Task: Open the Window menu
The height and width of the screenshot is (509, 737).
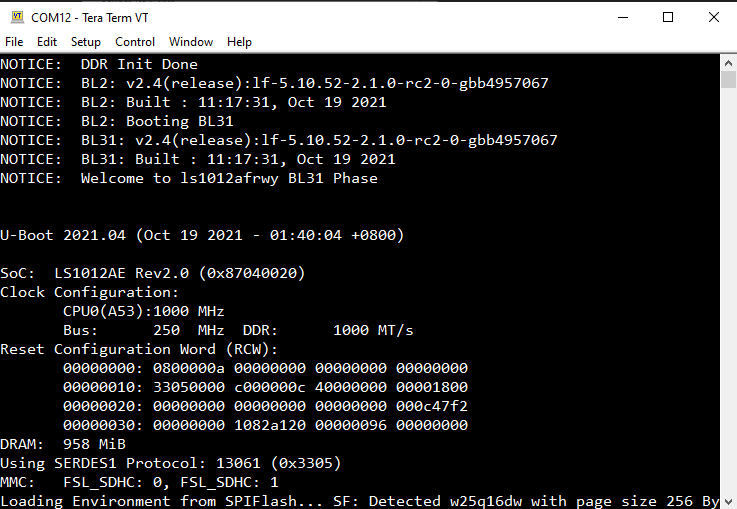Action: (x=191, y=42)
